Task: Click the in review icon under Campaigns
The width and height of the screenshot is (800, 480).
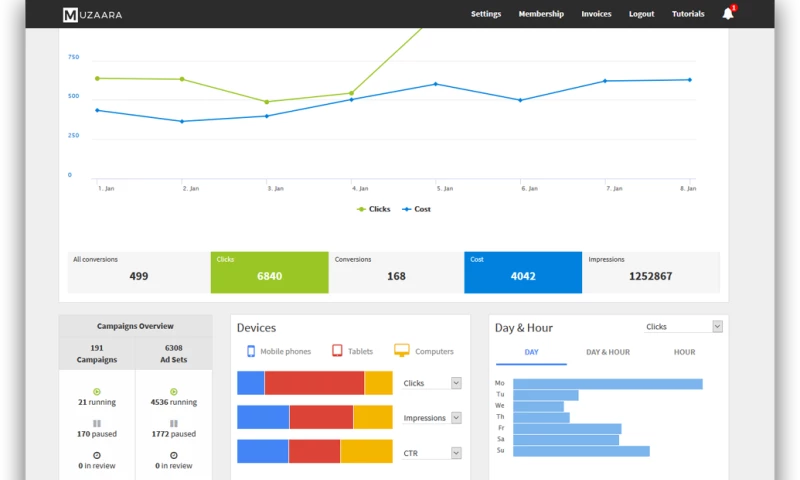Action: coord(97,454)
